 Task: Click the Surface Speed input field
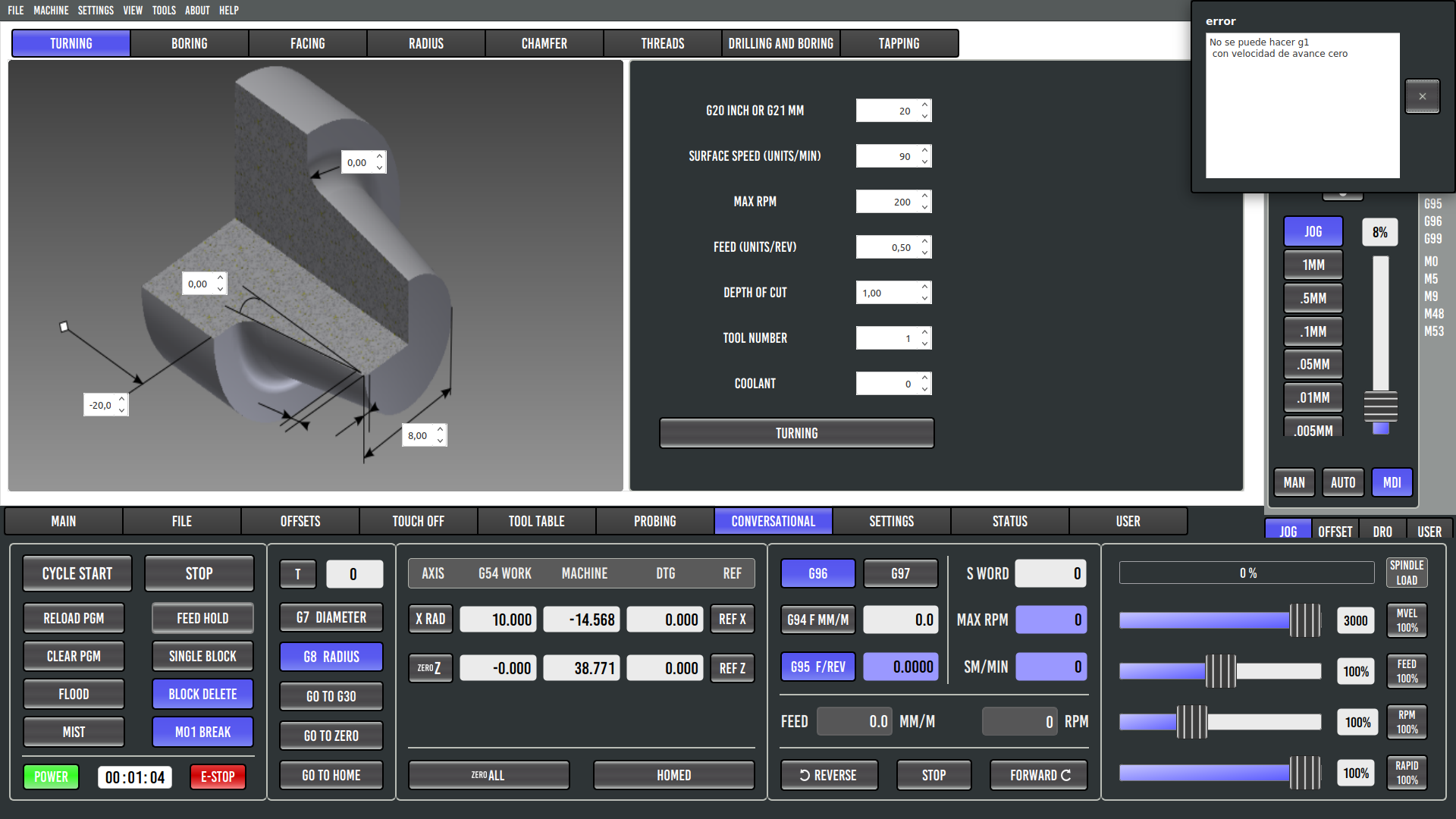click(x=886, y=156)
